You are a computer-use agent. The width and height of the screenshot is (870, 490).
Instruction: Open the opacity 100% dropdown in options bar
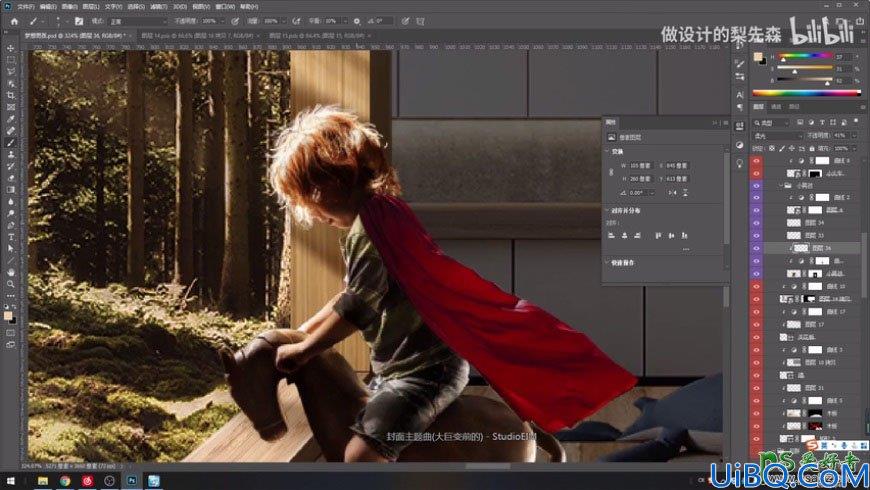click(222, 21)
